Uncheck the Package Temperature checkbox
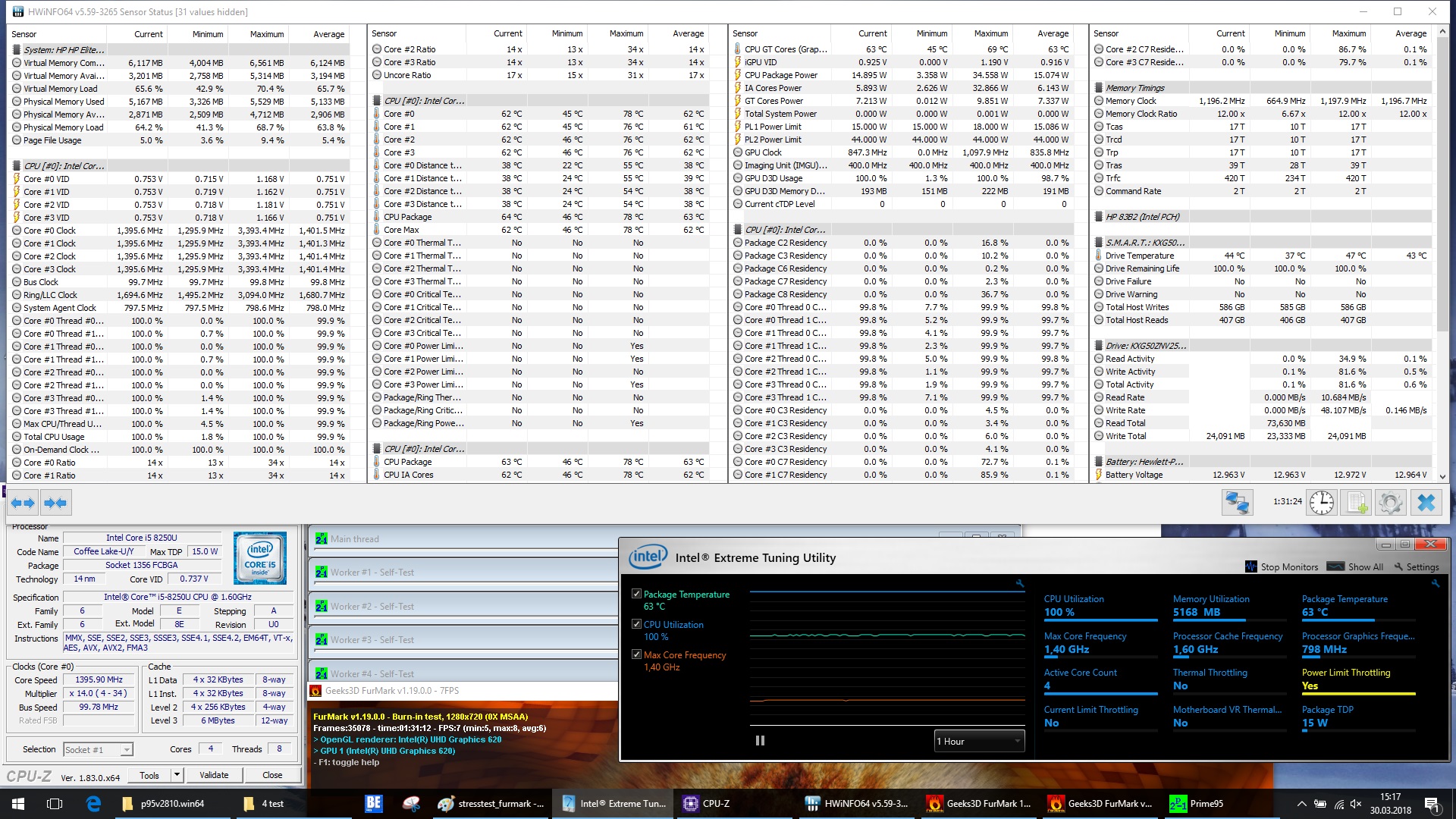This screenshot has height=819, width=1456. click(636, 594)
